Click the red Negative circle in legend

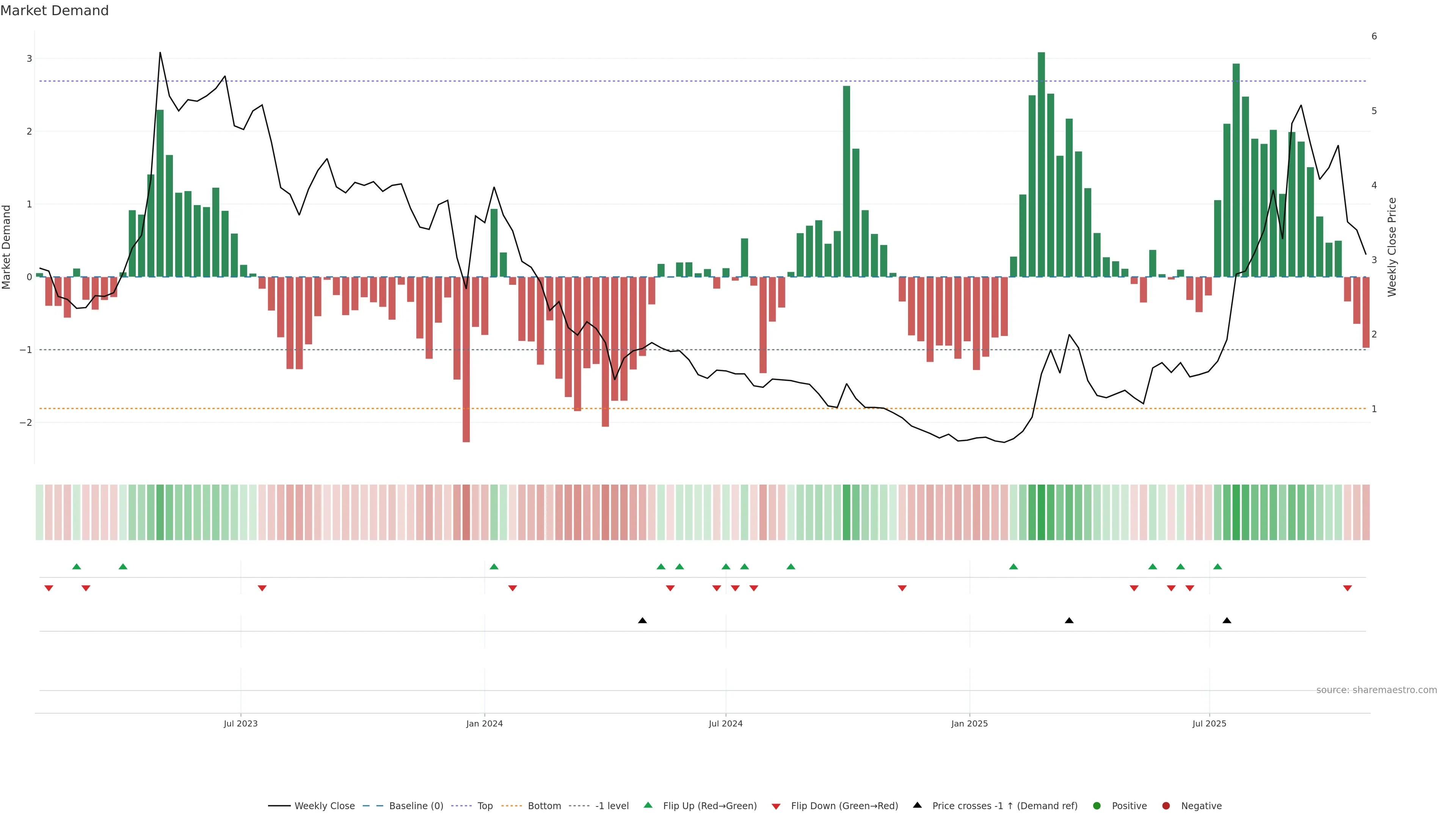click(x=1166, y=805)
